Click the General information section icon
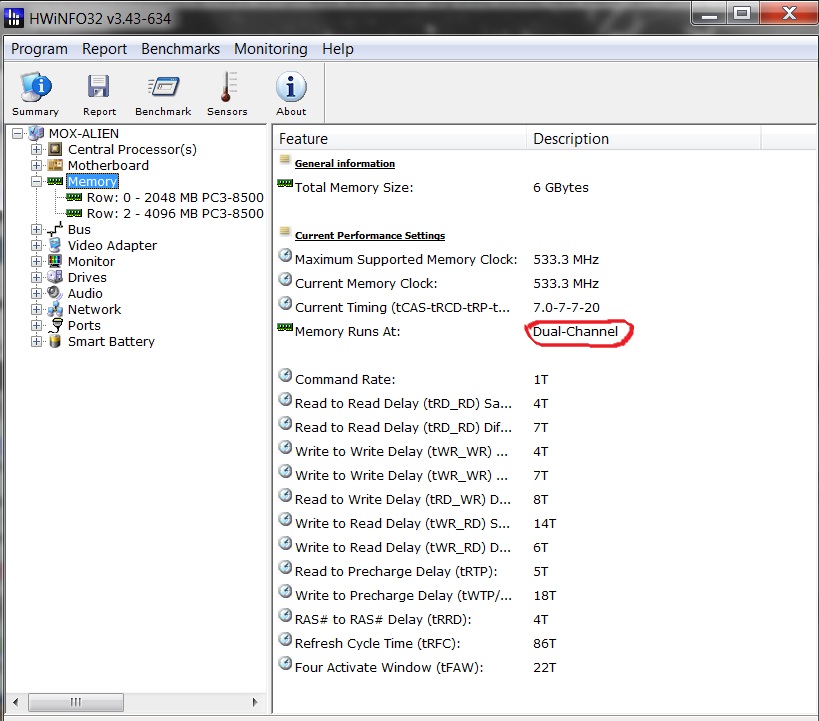819x721 pixels. coord(285,159)
